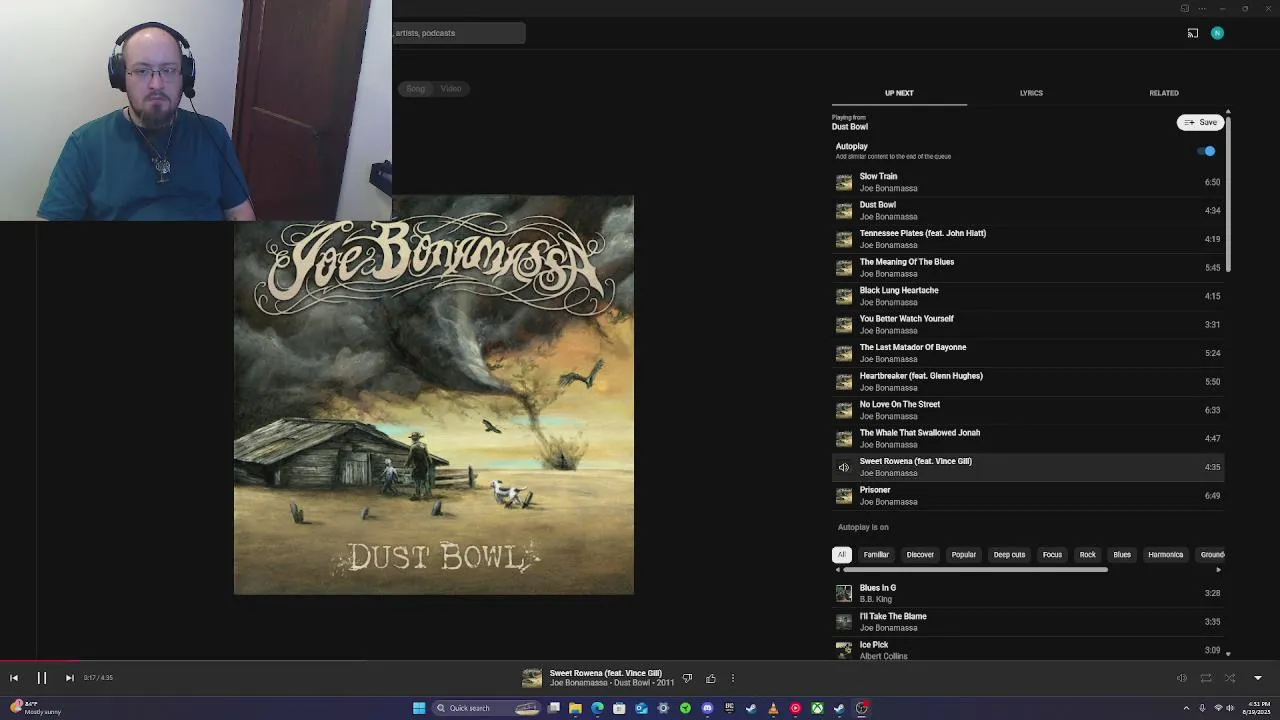Toggle repeat mode in player bar
1280x720 pixels.
click(1206, 678)
